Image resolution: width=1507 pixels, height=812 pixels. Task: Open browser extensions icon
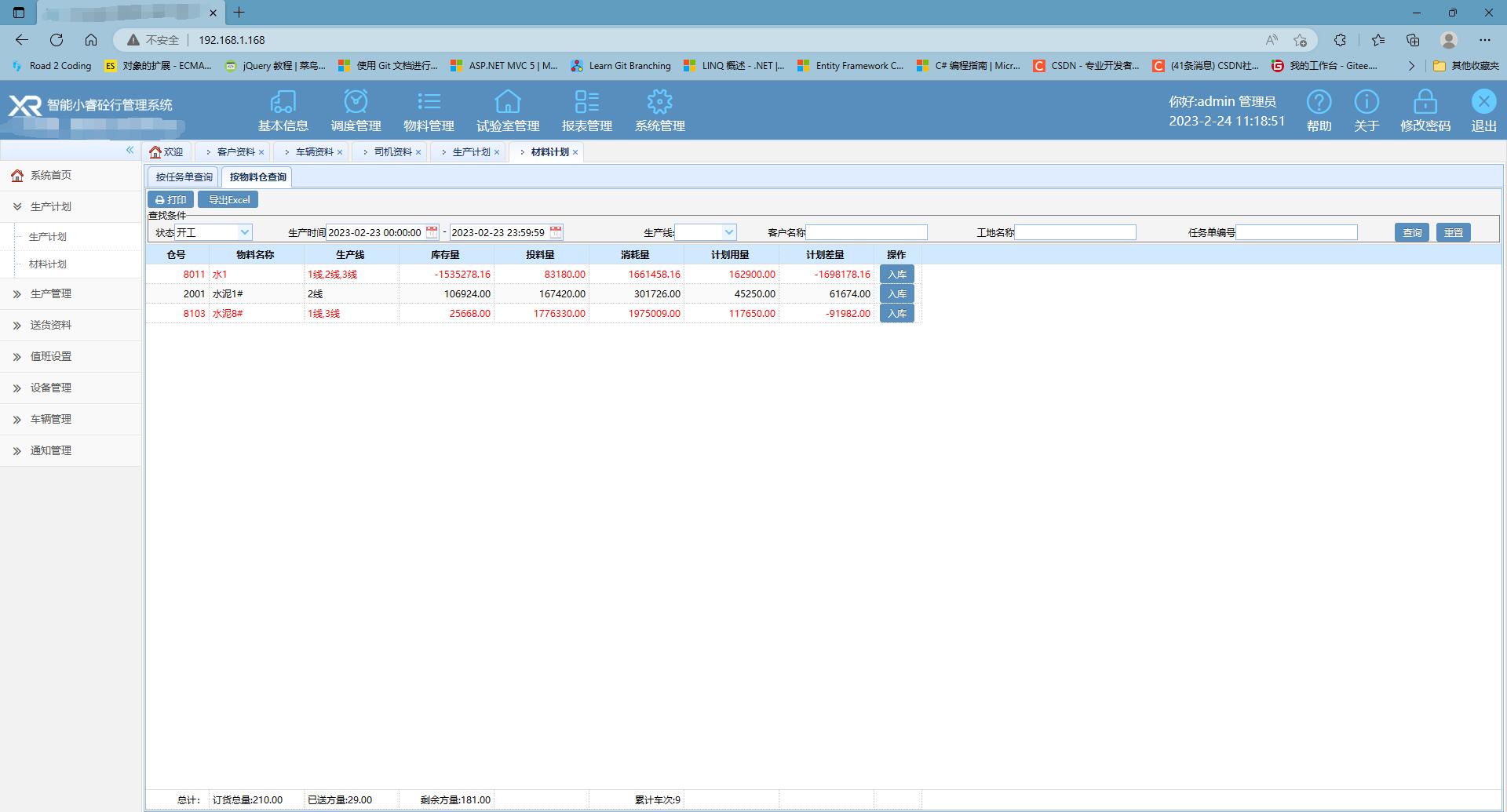[1340, 40]
